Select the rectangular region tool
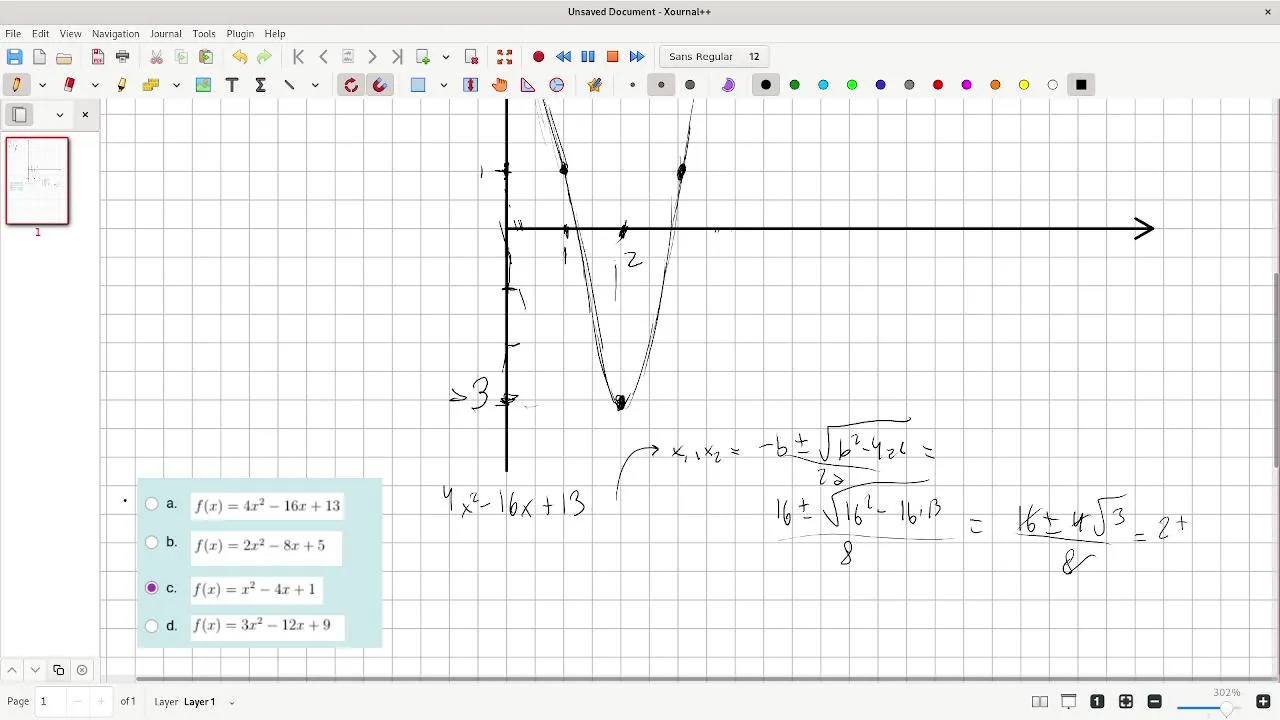This screenshot has height=720, width=1280. pyautogui.click(x=419, y=85)
